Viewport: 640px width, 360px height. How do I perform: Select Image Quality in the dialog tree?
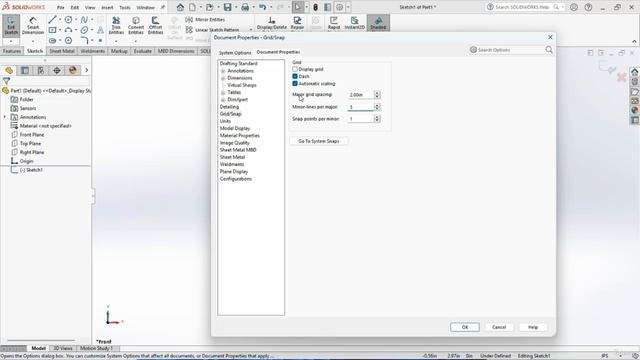coord(234,143)
